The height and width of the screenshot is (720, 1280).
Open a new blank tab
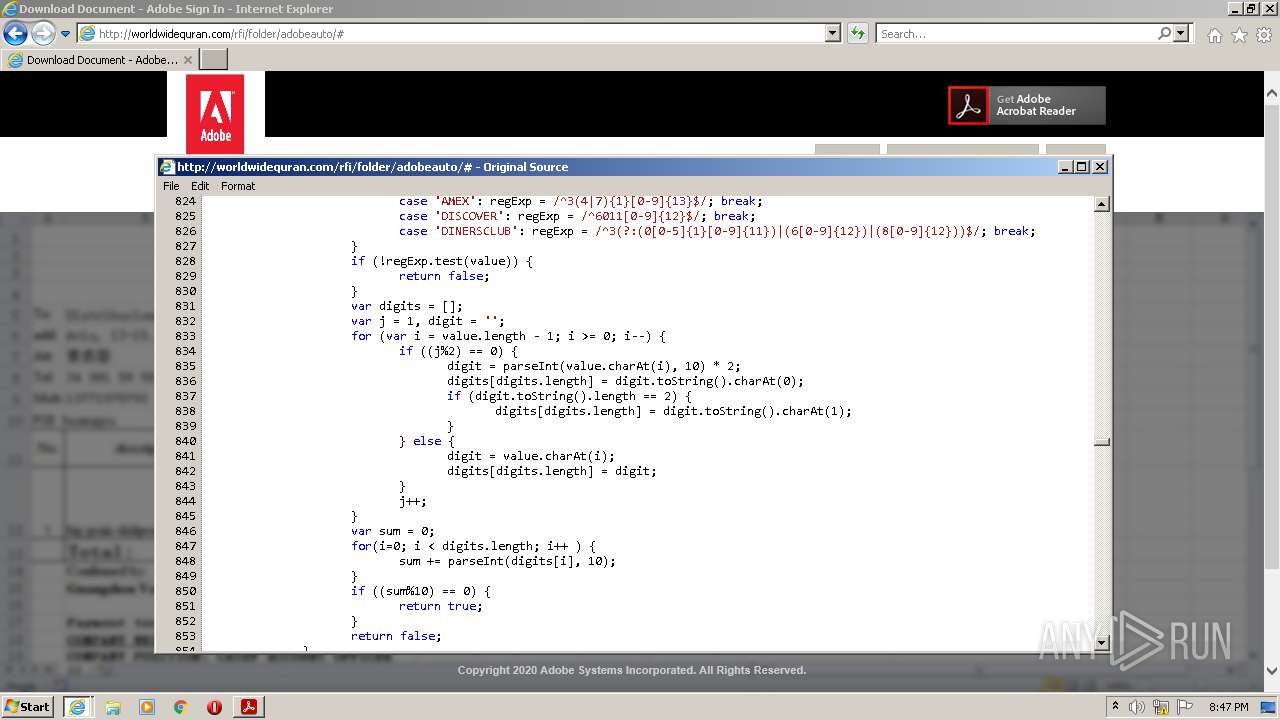(x=214, y=60)
